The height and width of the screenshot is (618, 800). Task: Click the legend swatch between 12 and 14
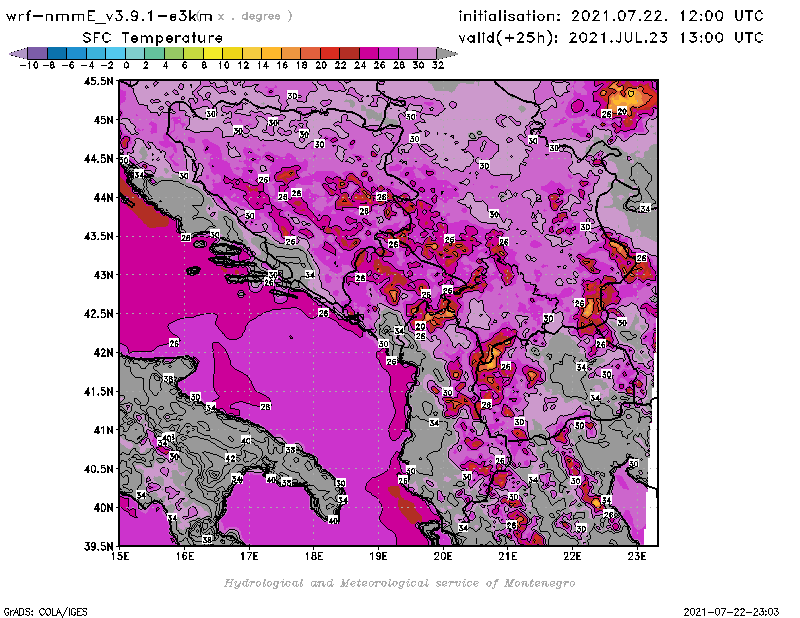tap(252, 53)
